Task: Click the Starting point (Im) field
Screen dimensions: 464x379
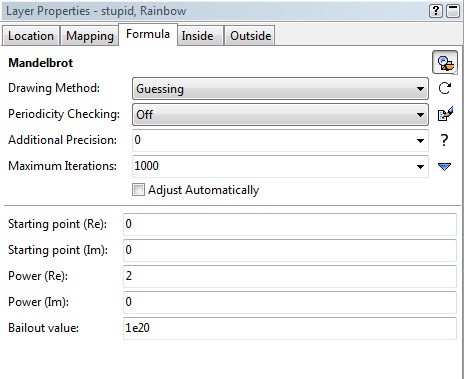Action: point(290,250)
